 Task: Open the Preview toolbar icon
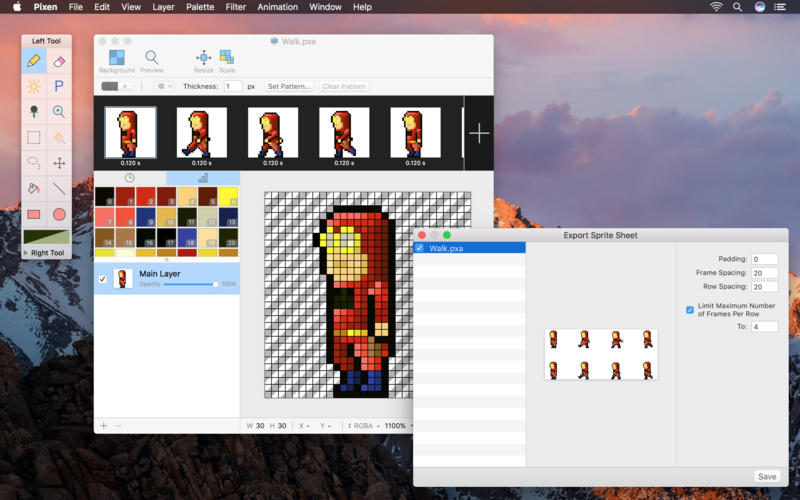click(151, 57)
